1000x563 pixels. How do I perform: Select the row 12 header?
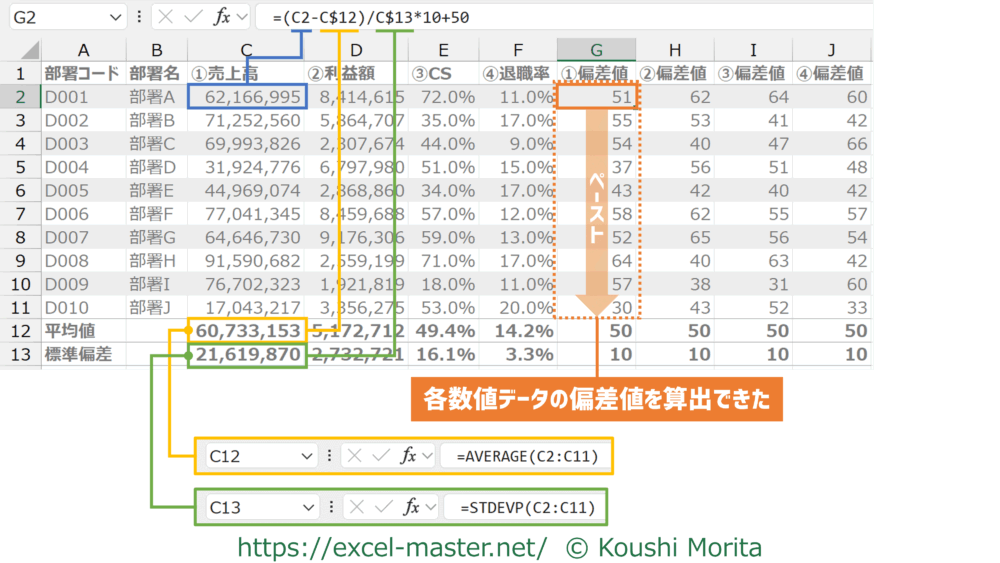click(19, 330)
